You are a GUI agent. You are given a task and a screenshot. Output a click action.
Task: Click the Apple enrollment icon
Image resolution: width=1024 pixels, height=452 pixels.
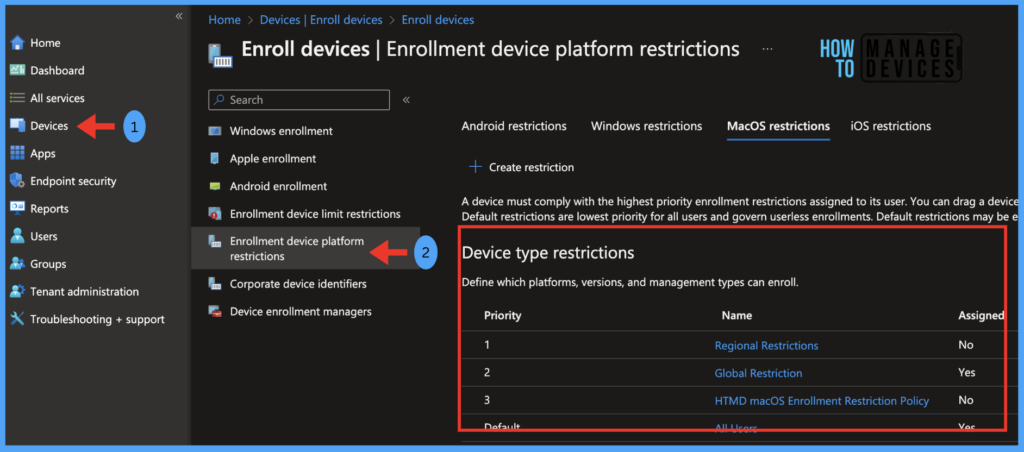point(215,159)
